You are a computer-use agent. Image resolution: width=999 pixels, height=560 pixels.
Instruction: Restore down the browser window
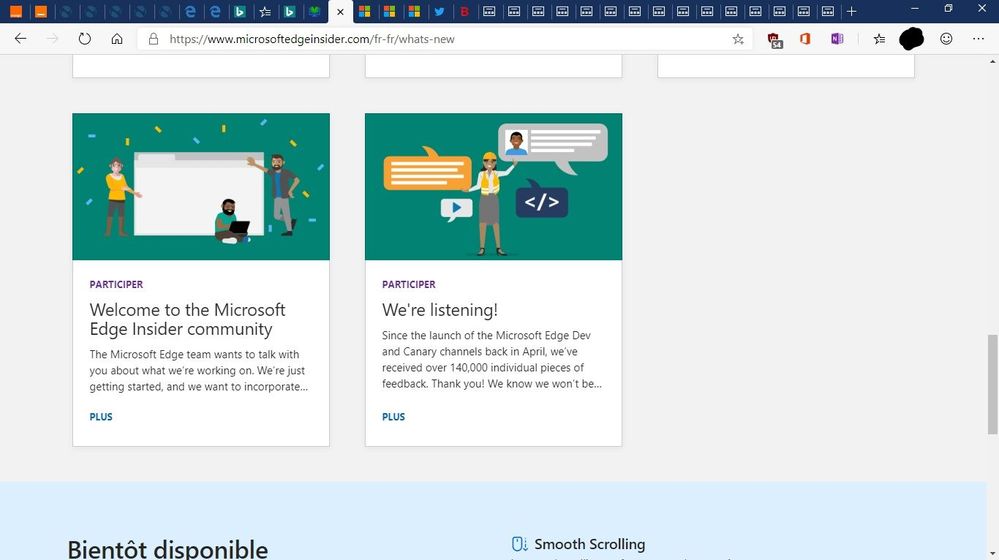(948, 8)
